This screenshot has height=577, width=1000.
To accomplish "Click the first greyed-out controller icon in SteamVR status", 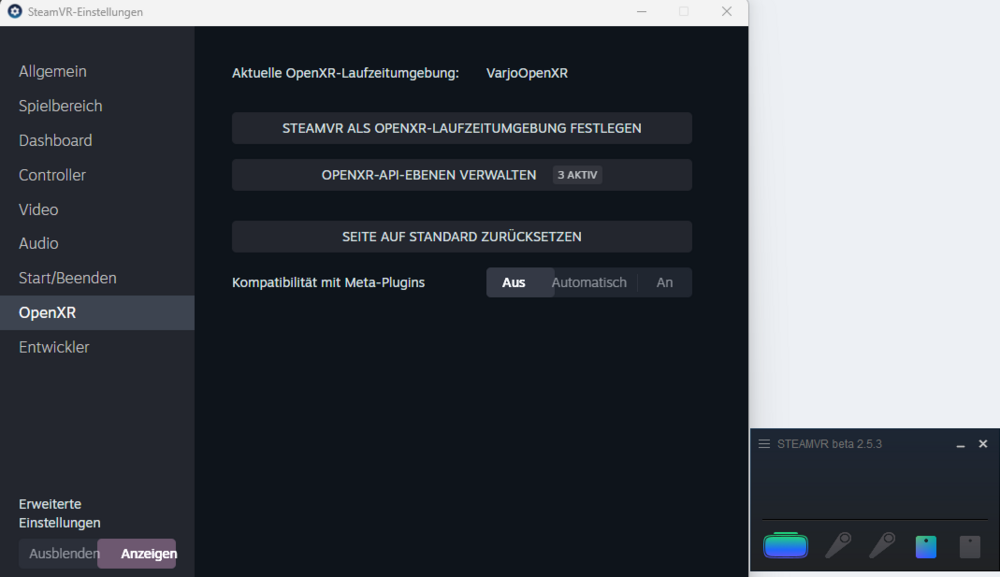I will tap(839, 546).
